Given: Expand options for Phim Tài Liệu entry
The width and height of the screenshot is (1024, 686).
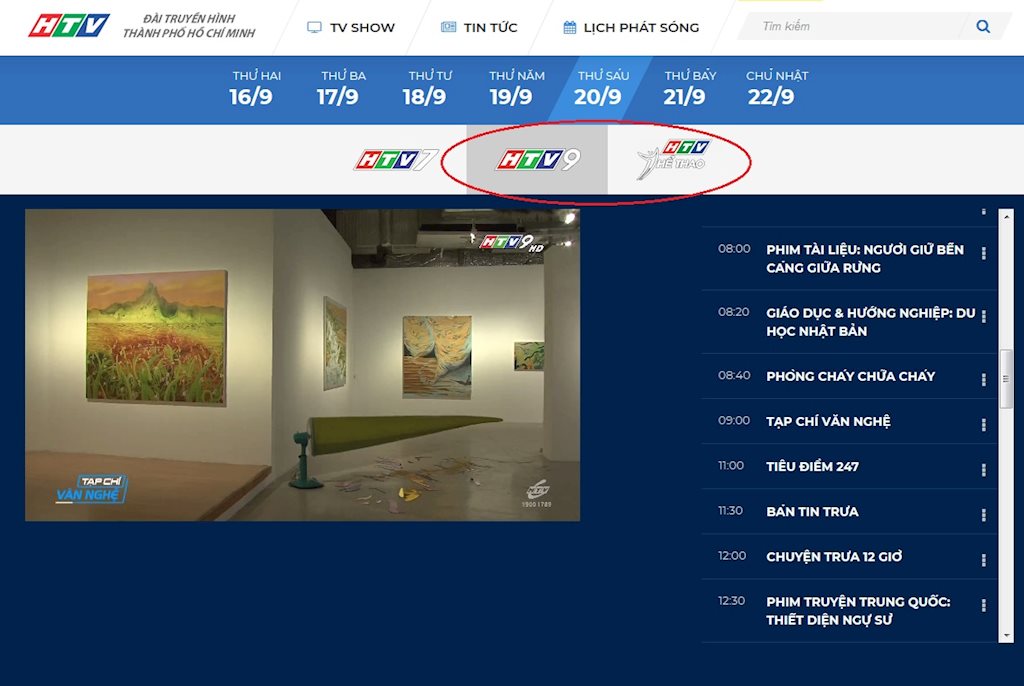Looking at the screenshot, I should [x=984, y=253].
